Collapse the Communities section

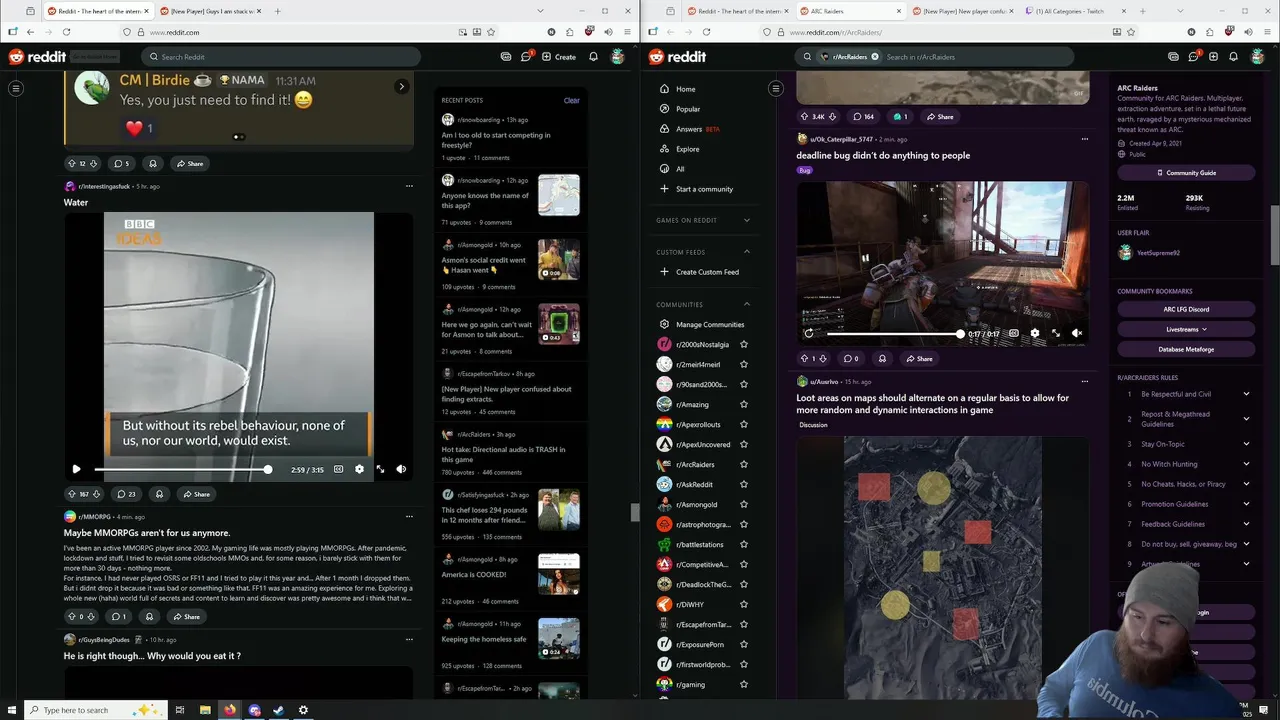pyautogui.click(x=746, y=304)
